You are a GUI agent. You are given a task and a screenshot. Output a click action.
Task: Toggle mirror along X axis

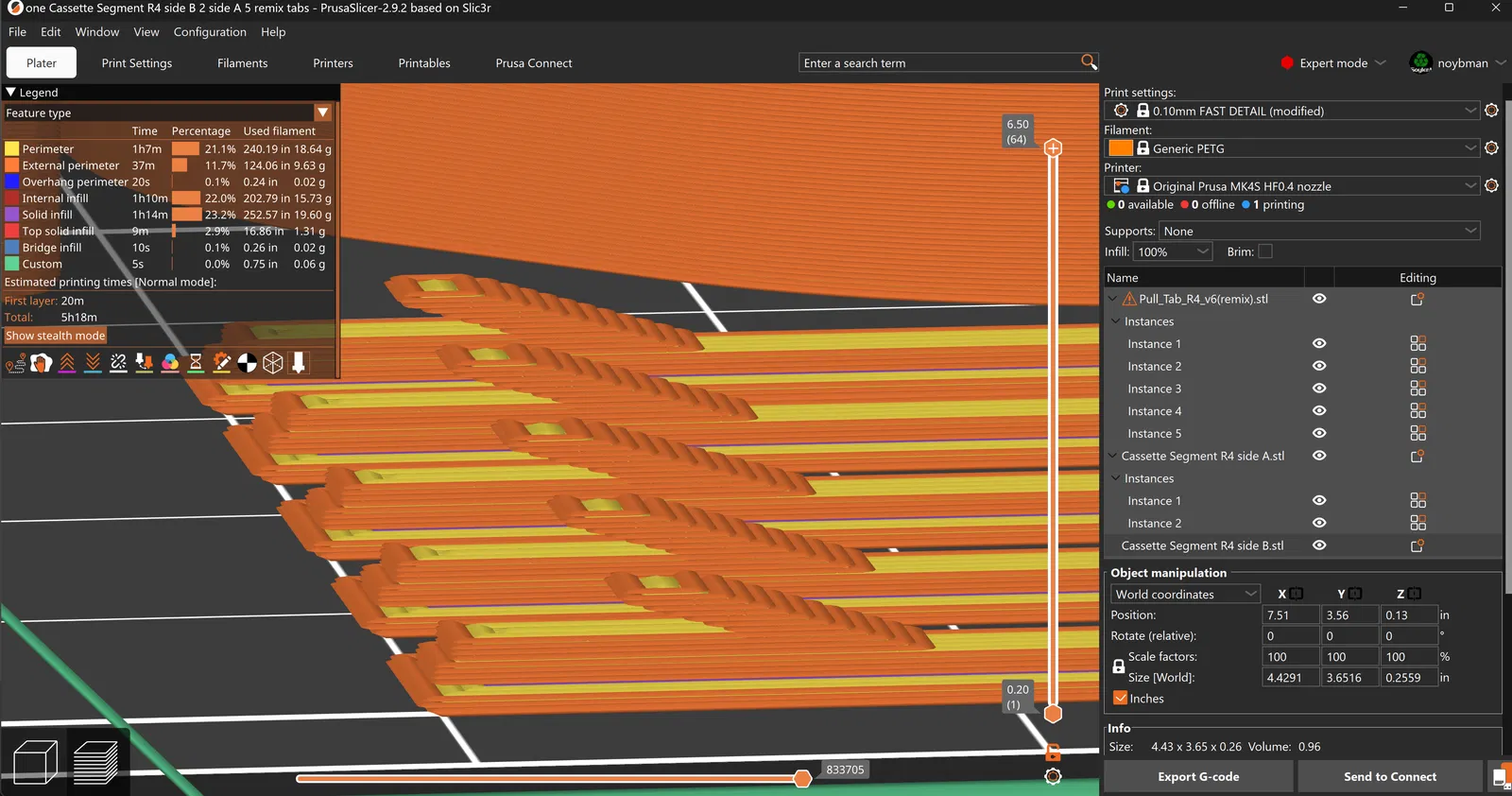point(1297,594)
